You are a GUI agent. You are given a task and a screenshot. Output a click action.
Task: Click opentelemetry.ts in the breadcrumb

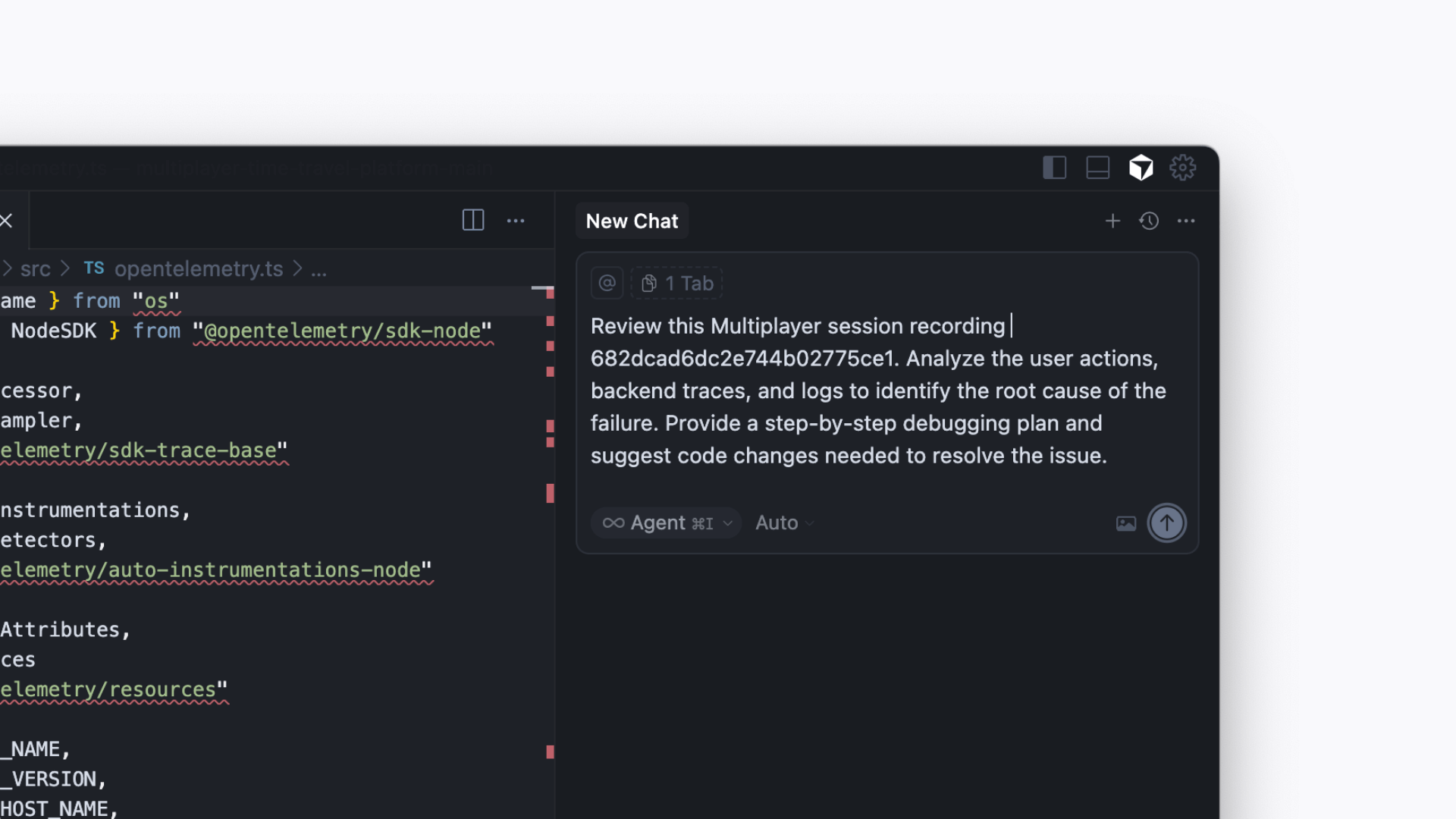coord(198,268)
